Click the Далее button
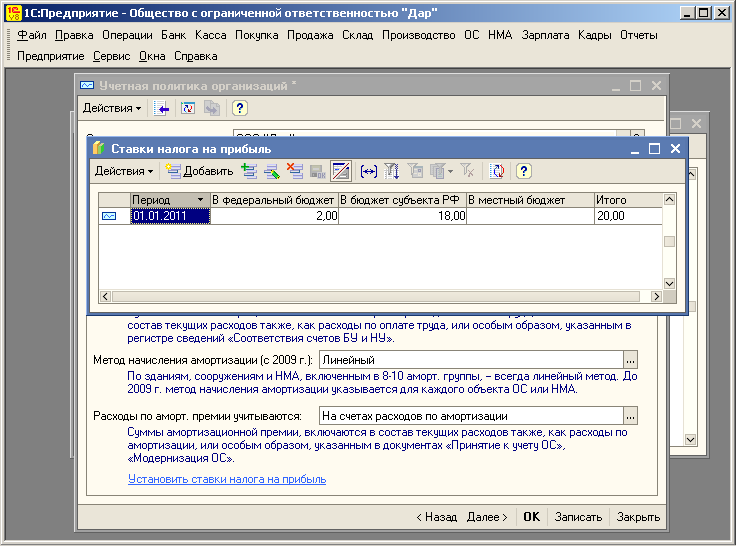Image resolution: width=736 pixels, height=546 pixels. (x=488, y=517)
